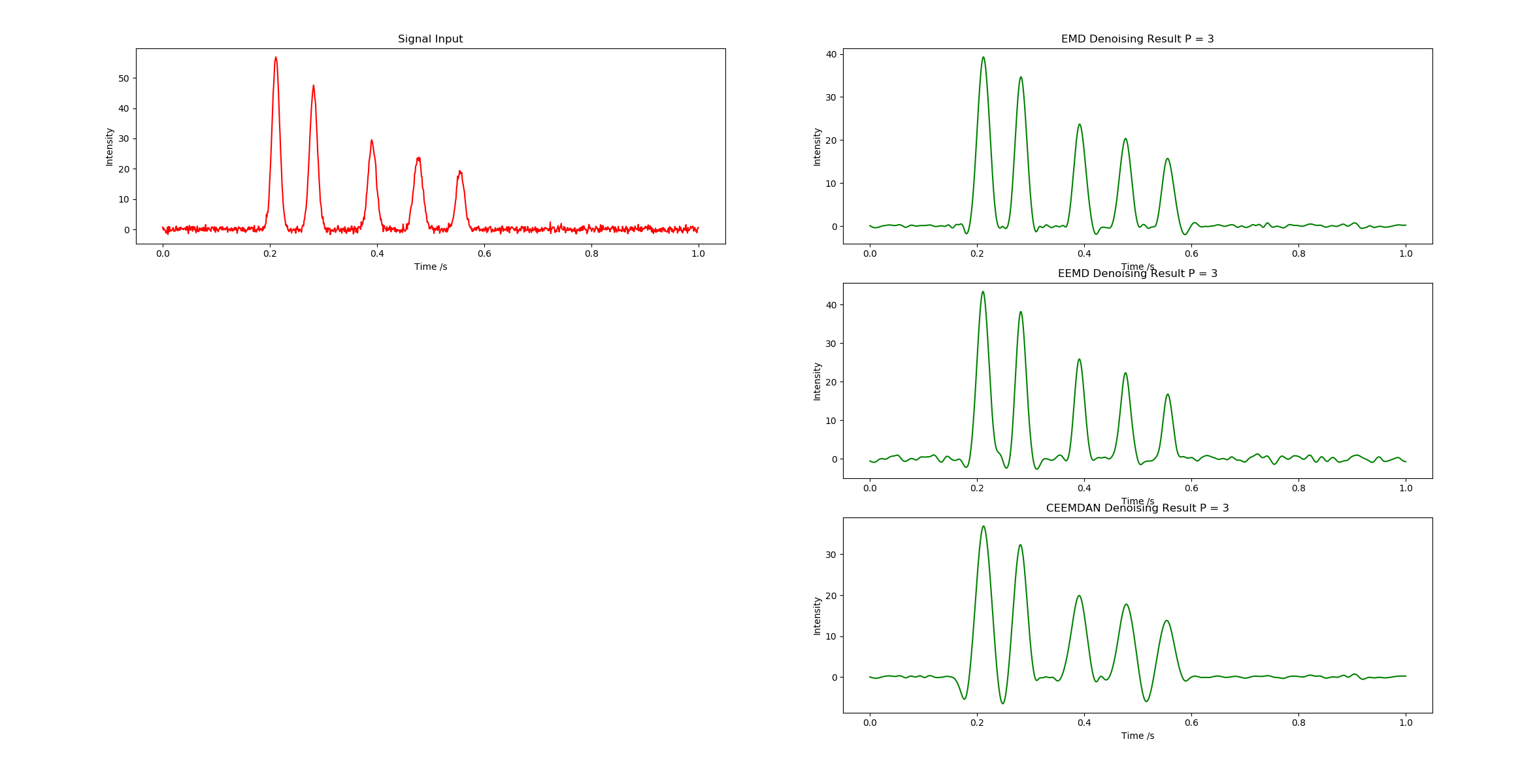Image resolution: width=1537 pixels, height=784 pixels.
Task: Click the 'Time /s' label under CEEMDAN plot
Action: (1137, 736)
